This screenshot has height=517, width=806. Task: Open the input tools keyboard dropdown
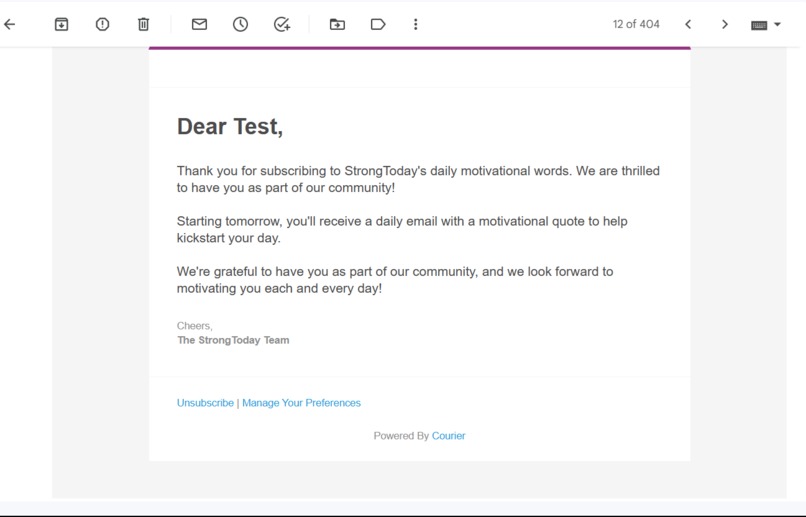[765, 25]
